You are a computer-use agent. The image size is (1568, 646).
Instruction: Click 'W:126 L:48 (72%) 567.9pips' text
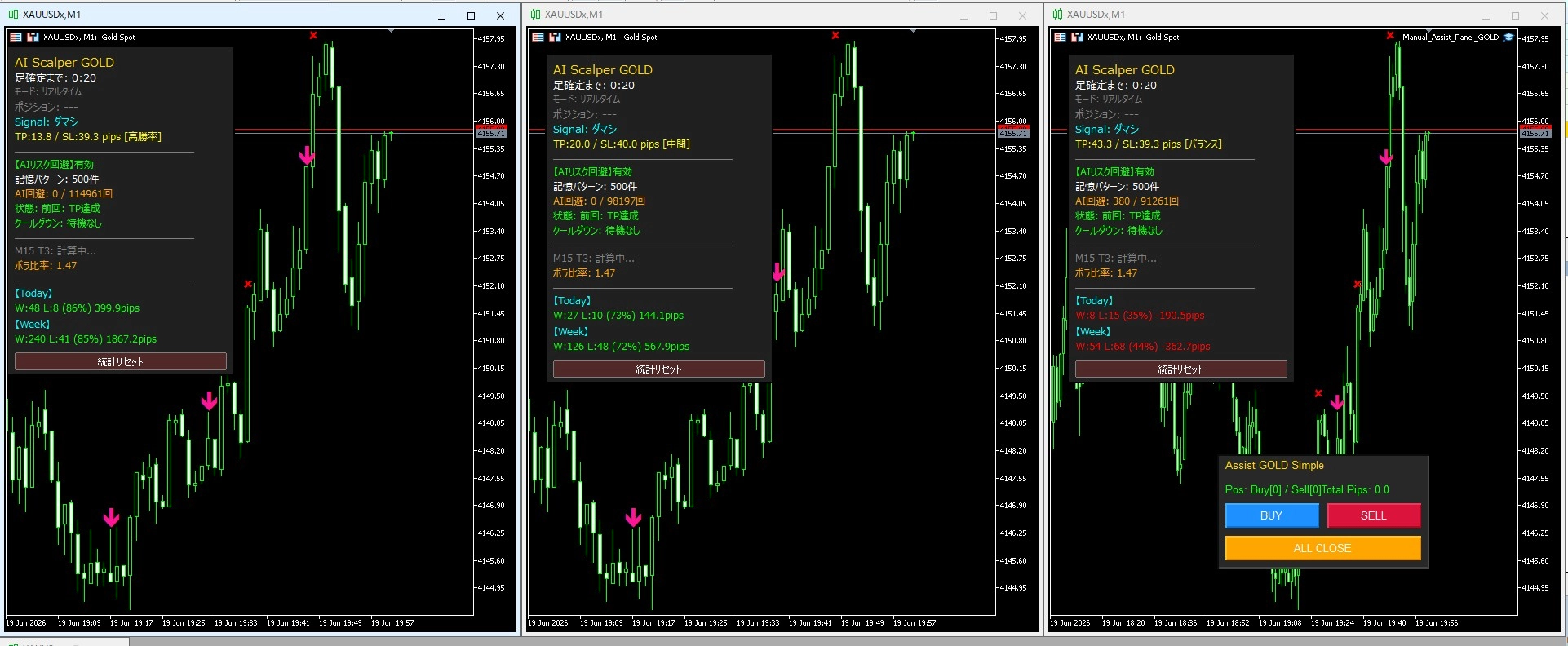[622, 346]
